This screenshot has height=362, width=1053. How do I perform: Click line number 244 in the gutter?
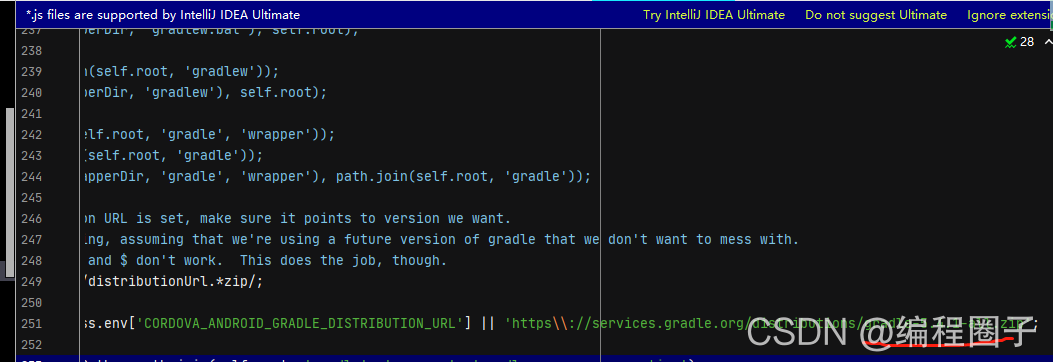coord(32,177)
